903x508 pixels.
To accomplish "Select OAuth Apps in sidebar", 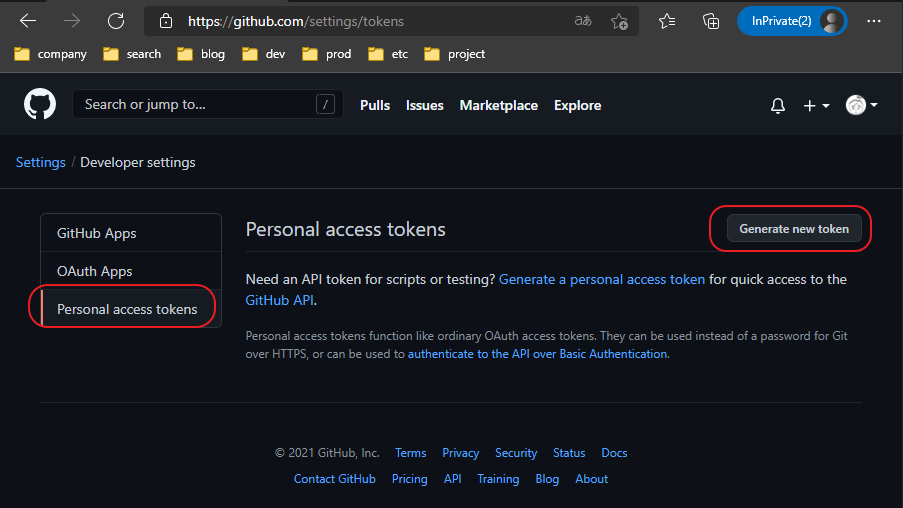I will [131, 271].
